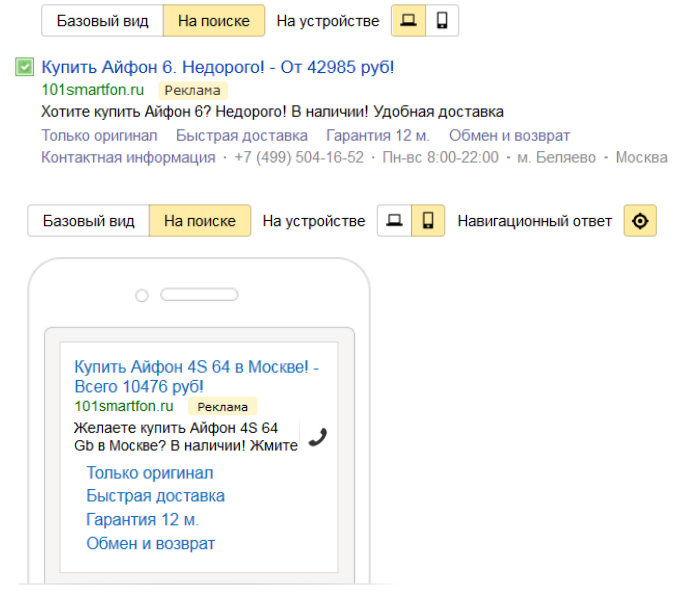The image size is (683, 592).
Task: Select mobile device icon in lower preview bar
Action: point(428,221)
